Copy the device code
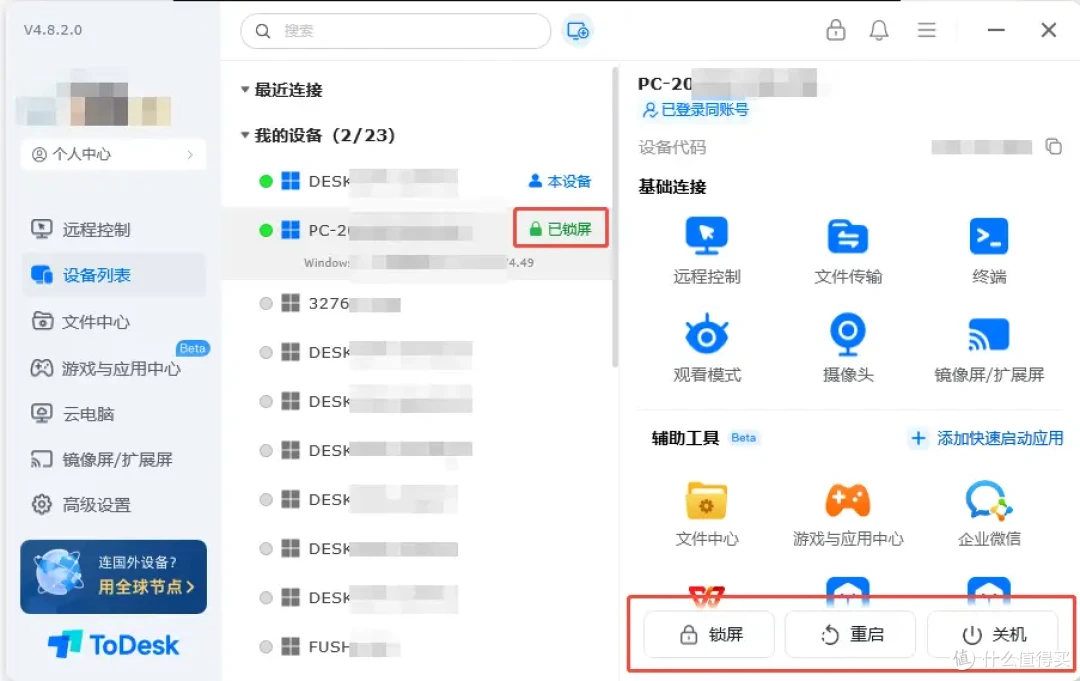The width and height of the screenshot is (1080, 681). click(x=1053, y=147)
